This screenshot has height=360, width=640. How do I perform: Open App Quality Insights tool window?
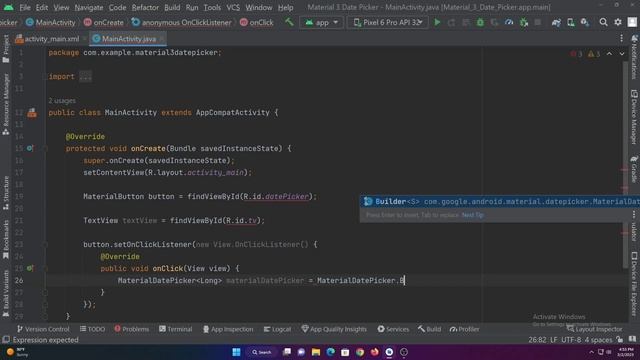(x=334, y=329)
